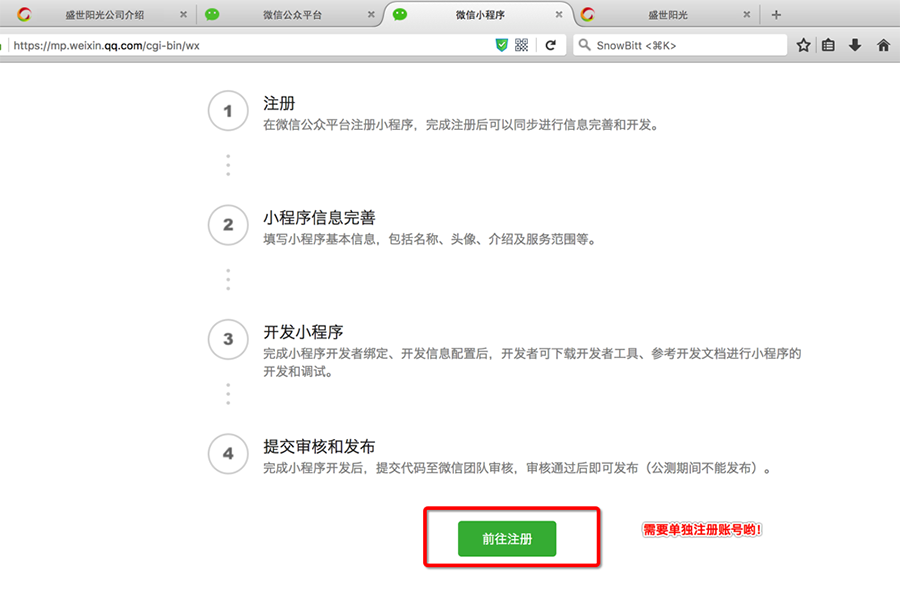
Task: Close the 盛世阳光公司介绍 tab
Action: (x=183, y=15)
